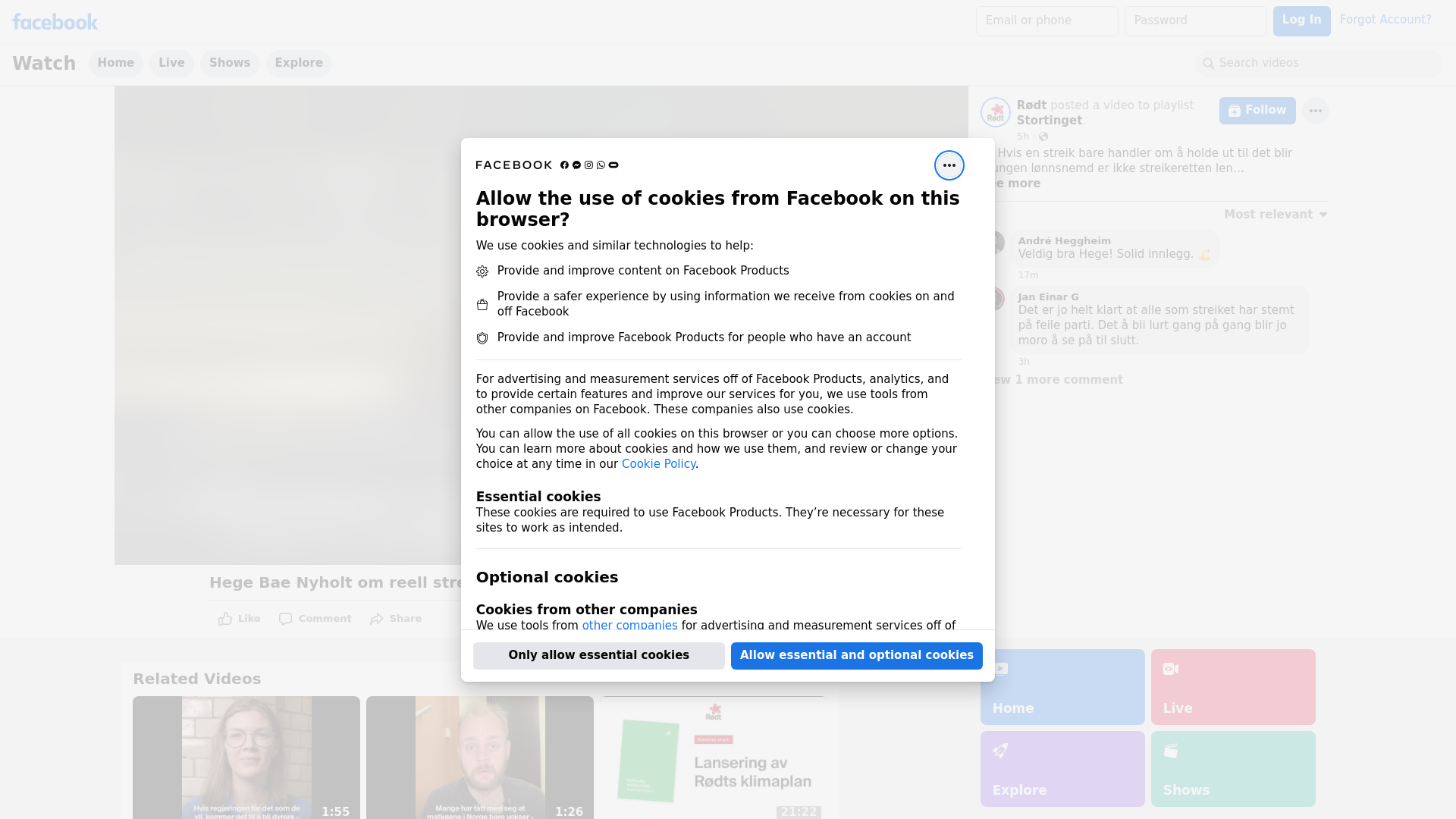Click the Log In button

(1301, 21)
